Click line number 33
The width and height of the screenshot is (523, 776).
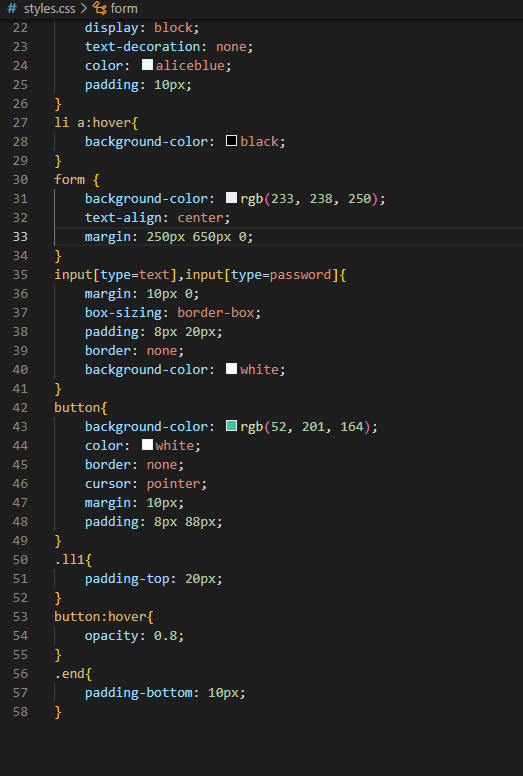point(20,237)
